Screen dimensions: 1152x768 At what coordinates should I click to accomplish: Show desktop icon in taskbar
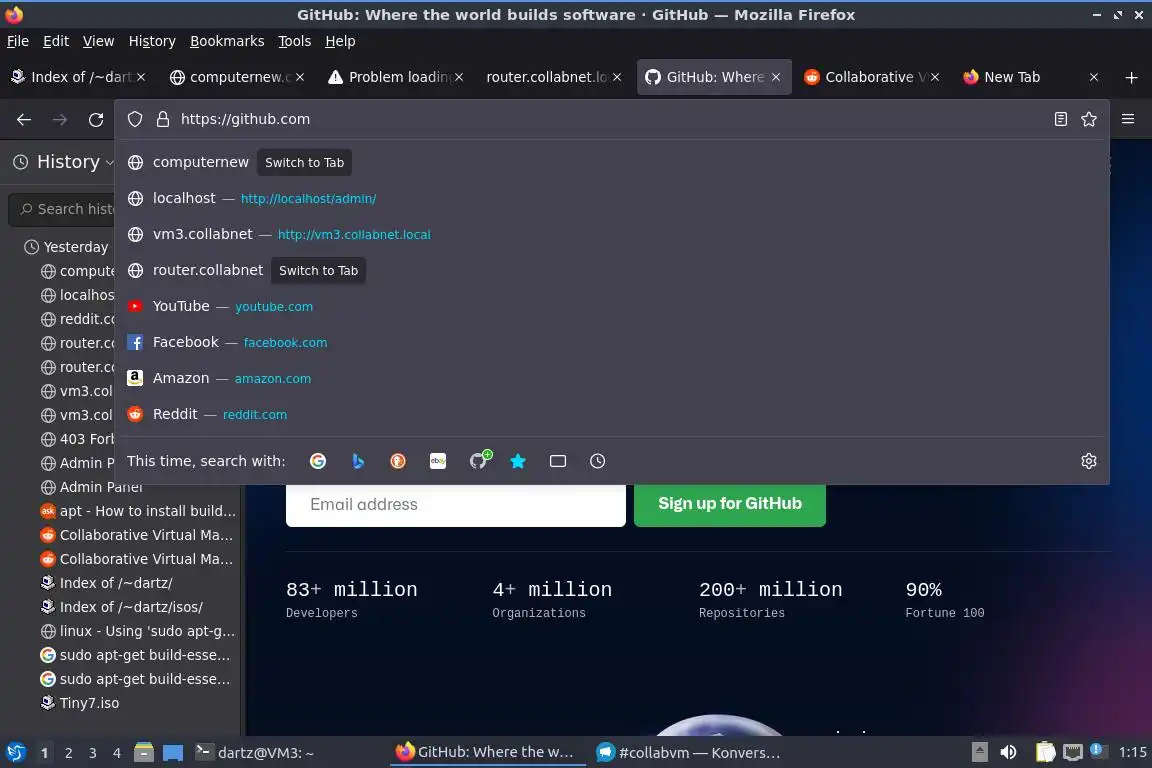[173, 753]
